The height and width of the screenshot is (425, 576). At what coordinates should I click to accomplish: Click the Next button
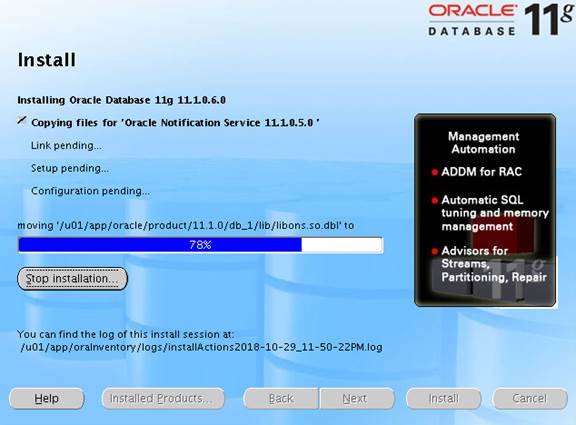point(357,399)
